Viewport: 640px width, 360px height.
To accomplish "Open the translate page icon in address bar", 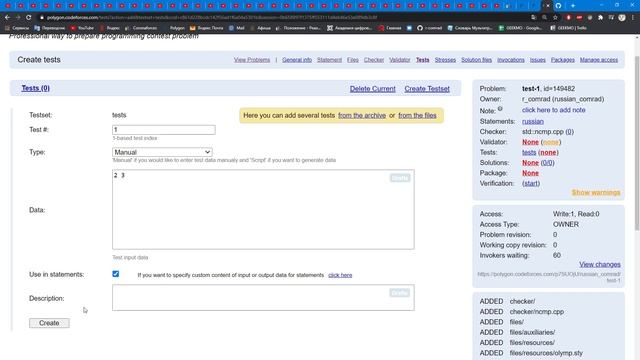I will pyautogui.click(x=533, y=18).
